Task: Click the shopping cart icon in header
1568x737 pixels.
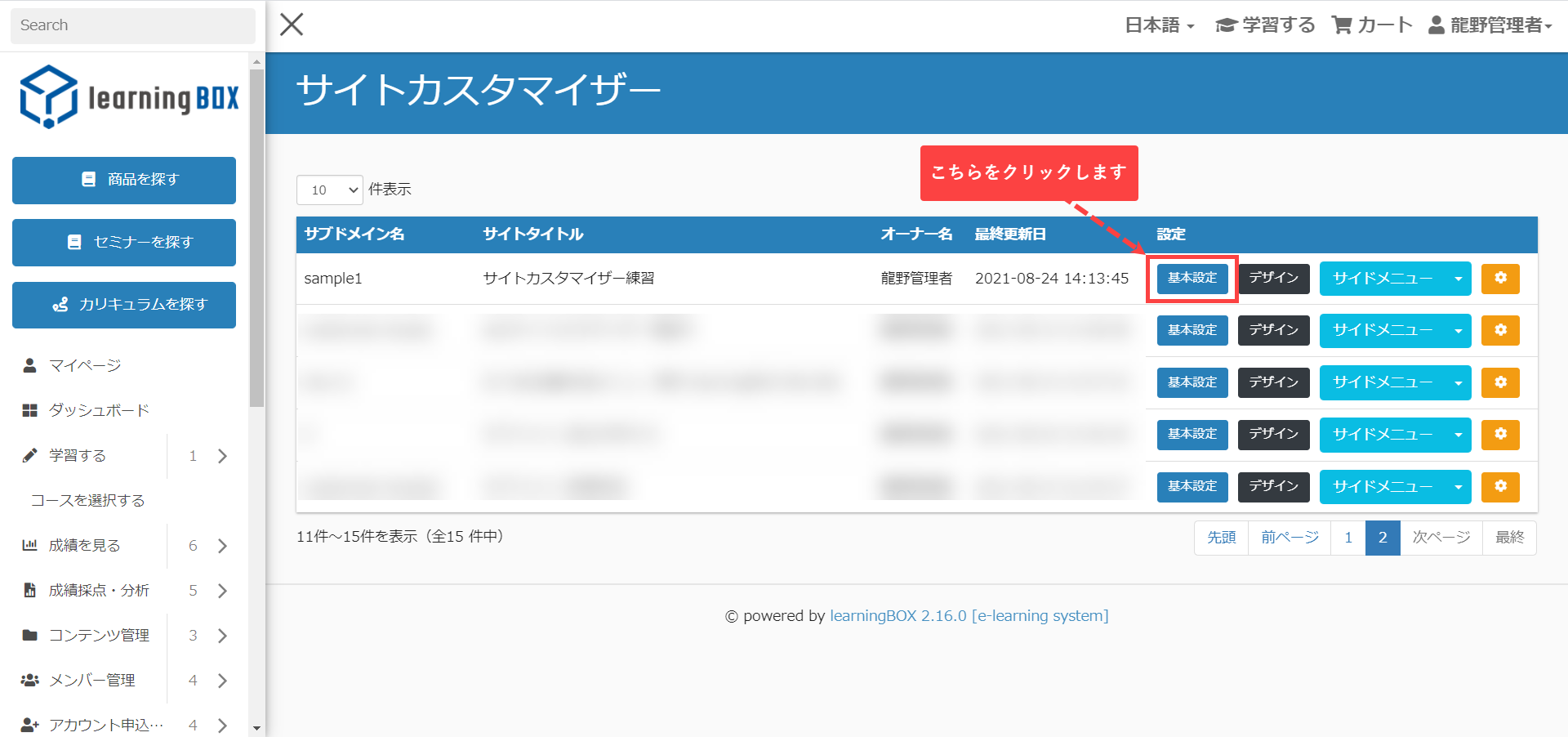Action: 1341,25
